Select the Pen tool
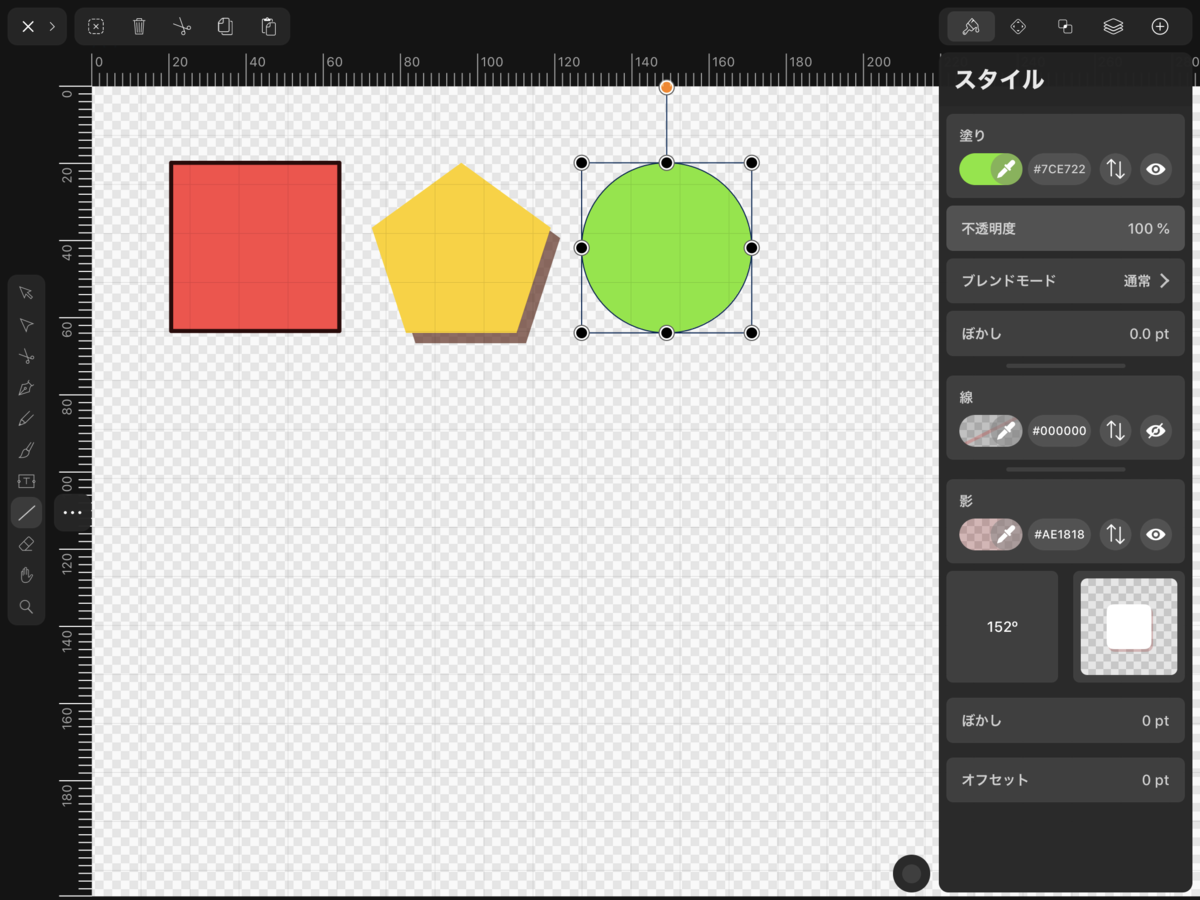This screenshot has height=900, width=1200. [x=26, y=387]
